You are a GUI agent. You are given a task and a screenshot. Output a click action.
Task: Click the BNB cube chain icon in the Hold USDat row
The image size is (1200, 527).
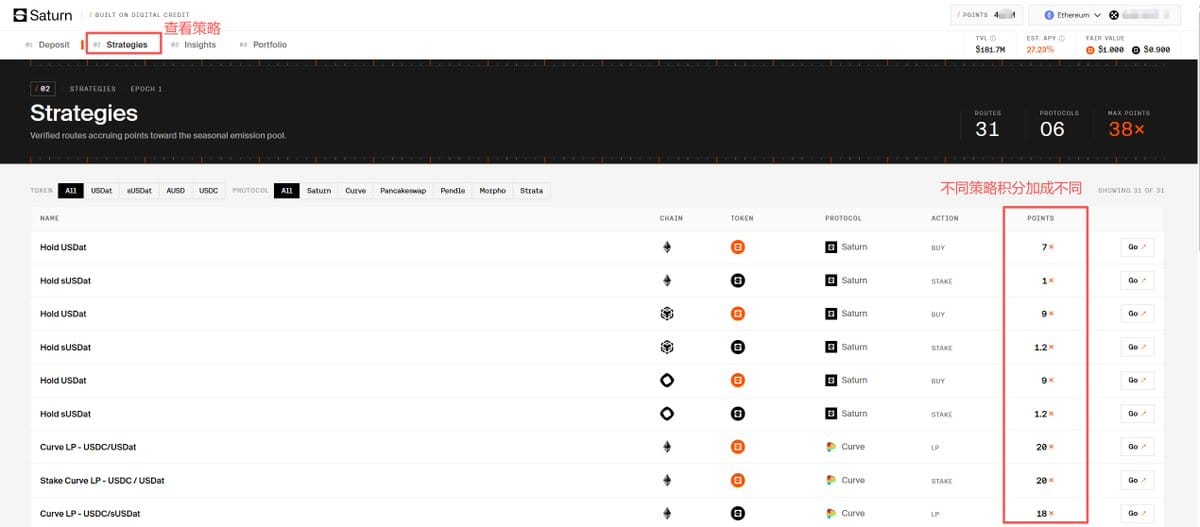pos(667,314)
